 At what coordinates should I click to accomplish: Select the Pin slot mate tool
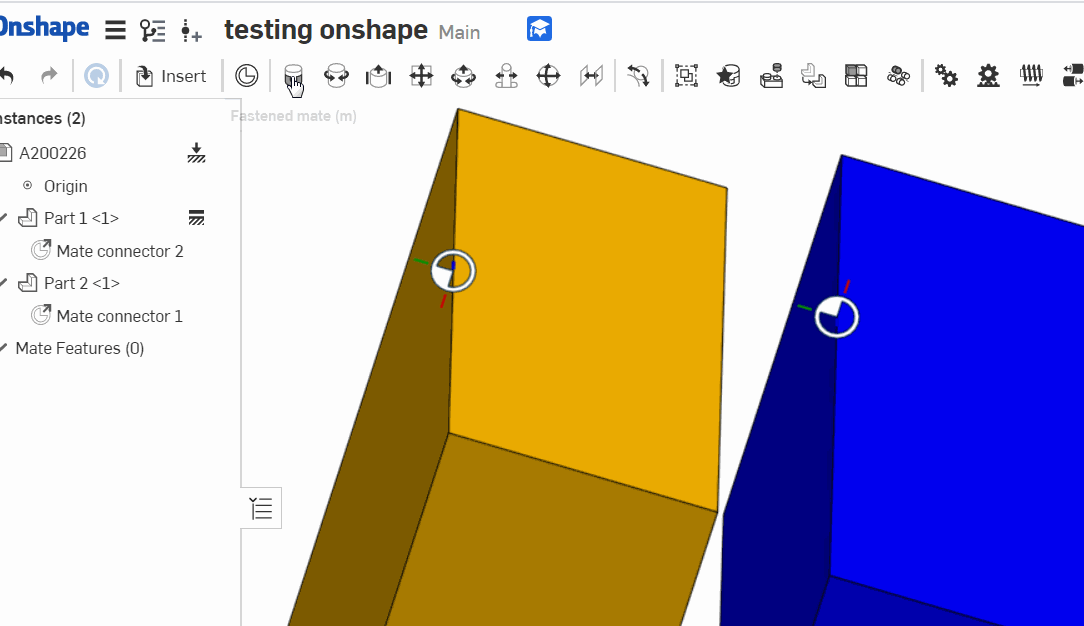(506, 75)
